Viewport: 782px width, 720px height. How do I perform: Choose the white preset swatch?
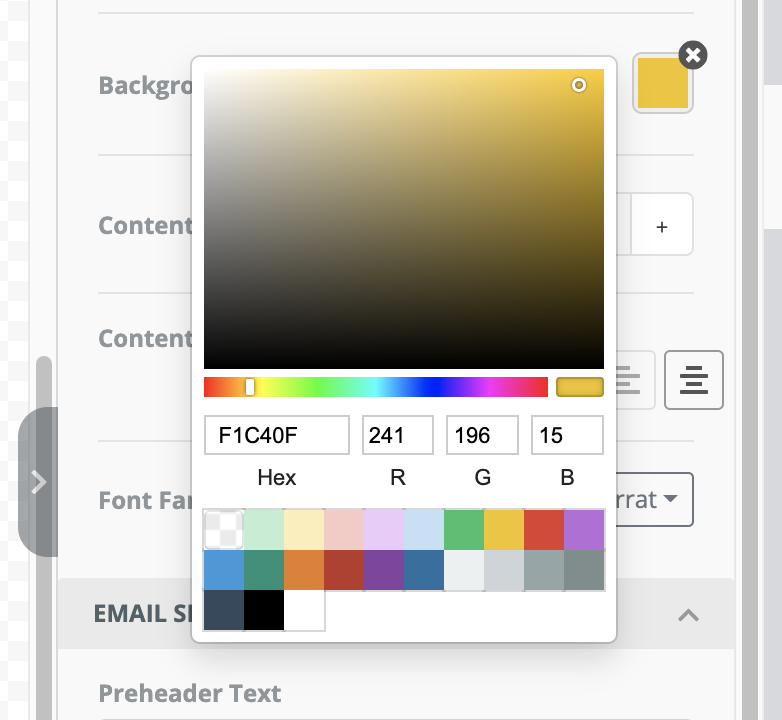click(304, 610)
